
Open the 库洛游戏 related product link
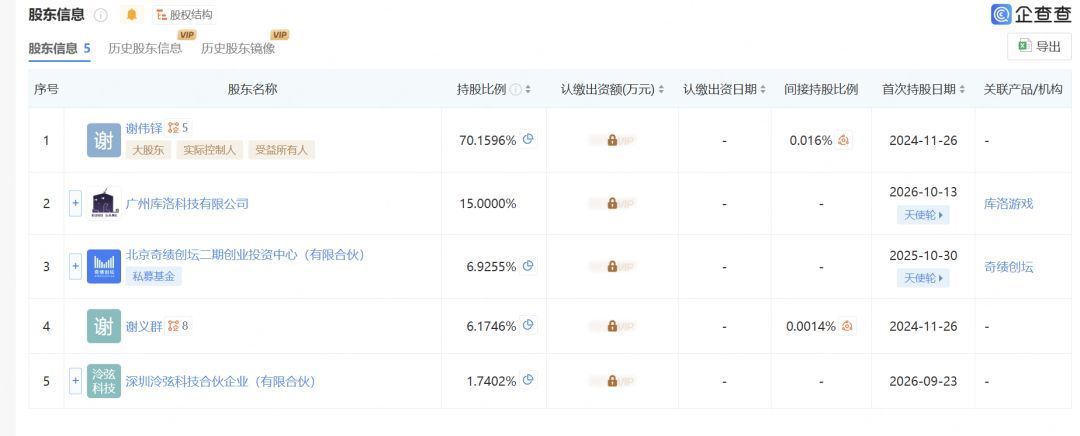(1008, 204)
